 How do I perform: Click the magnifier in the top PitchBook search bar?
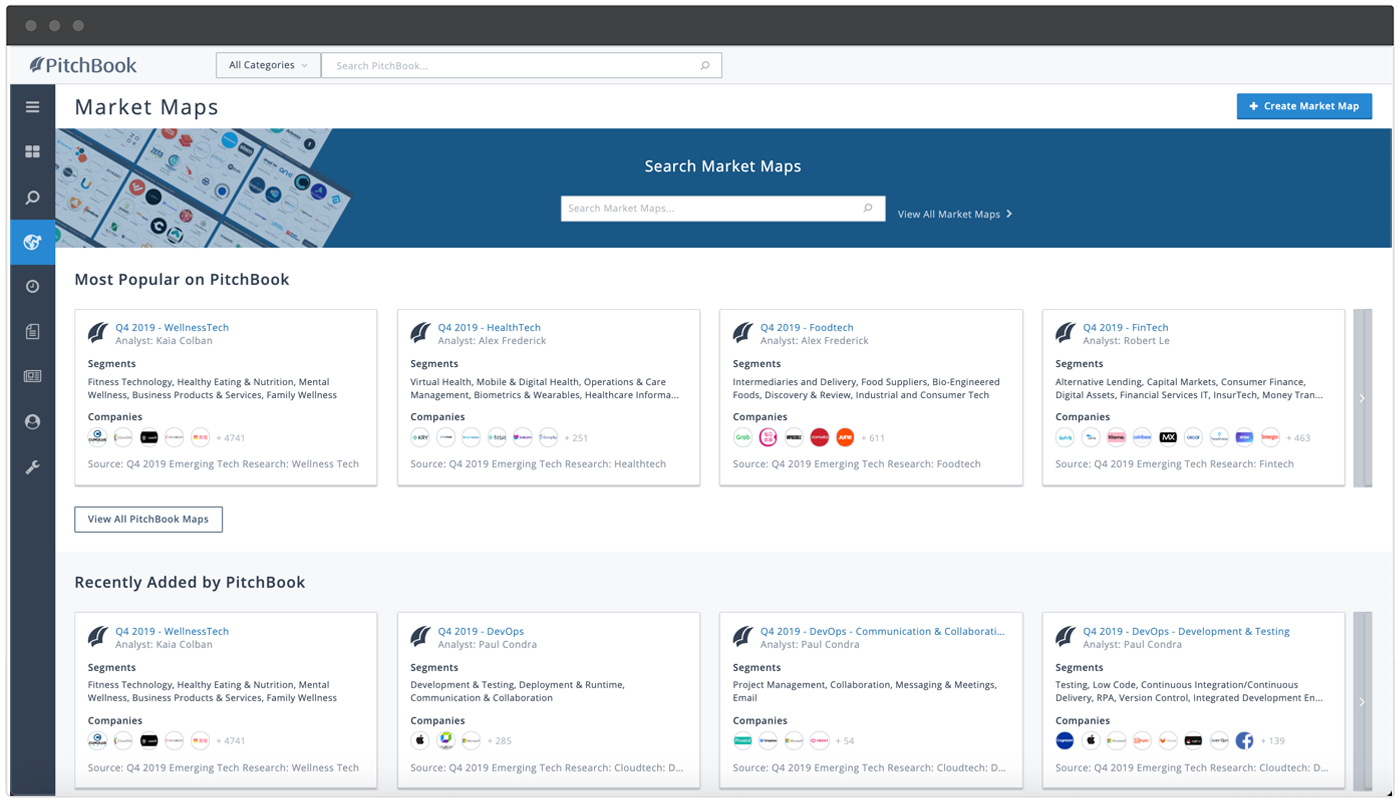705,66
